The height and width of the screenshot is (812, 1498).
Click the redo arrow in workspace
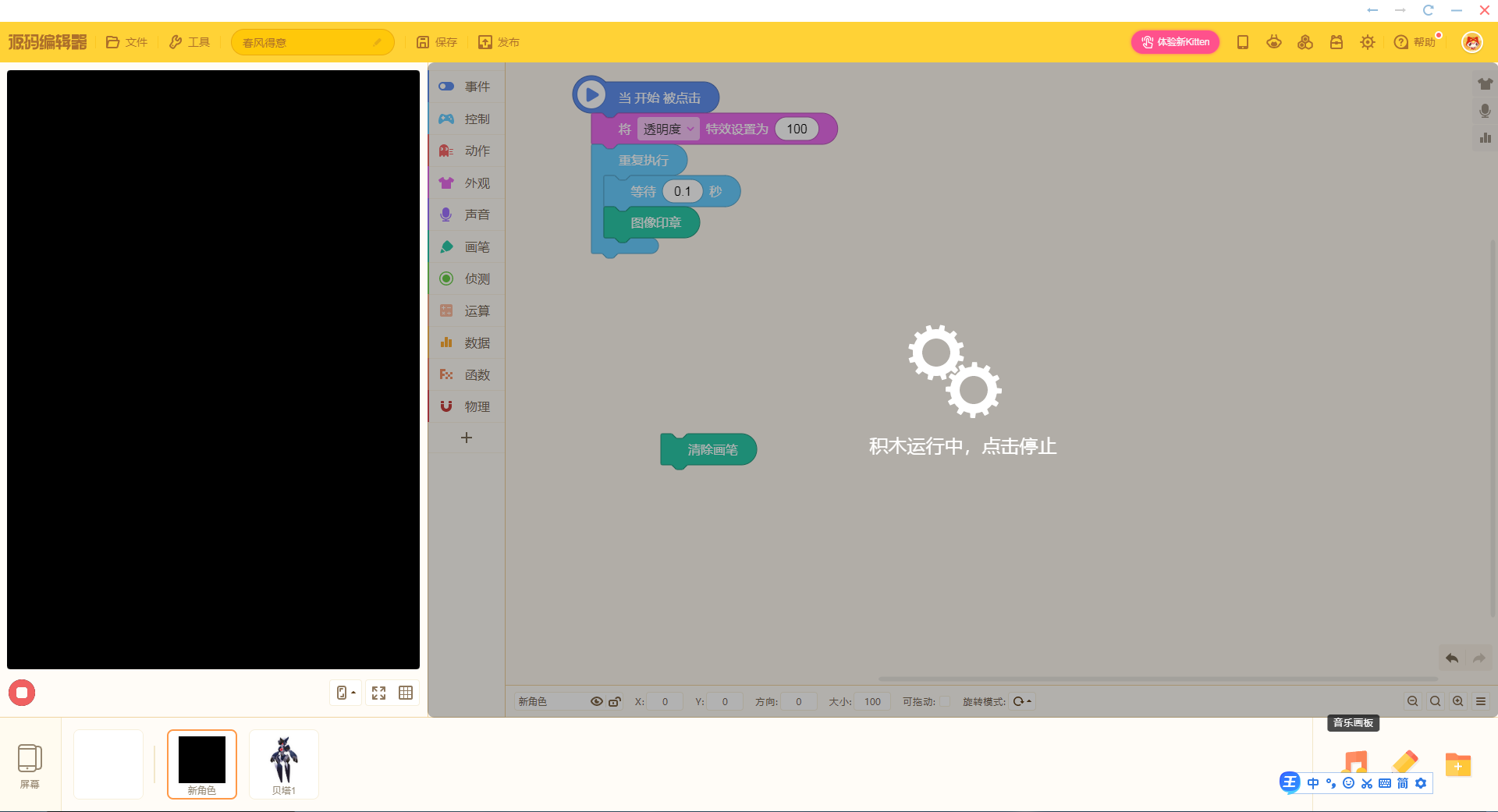1478,658
